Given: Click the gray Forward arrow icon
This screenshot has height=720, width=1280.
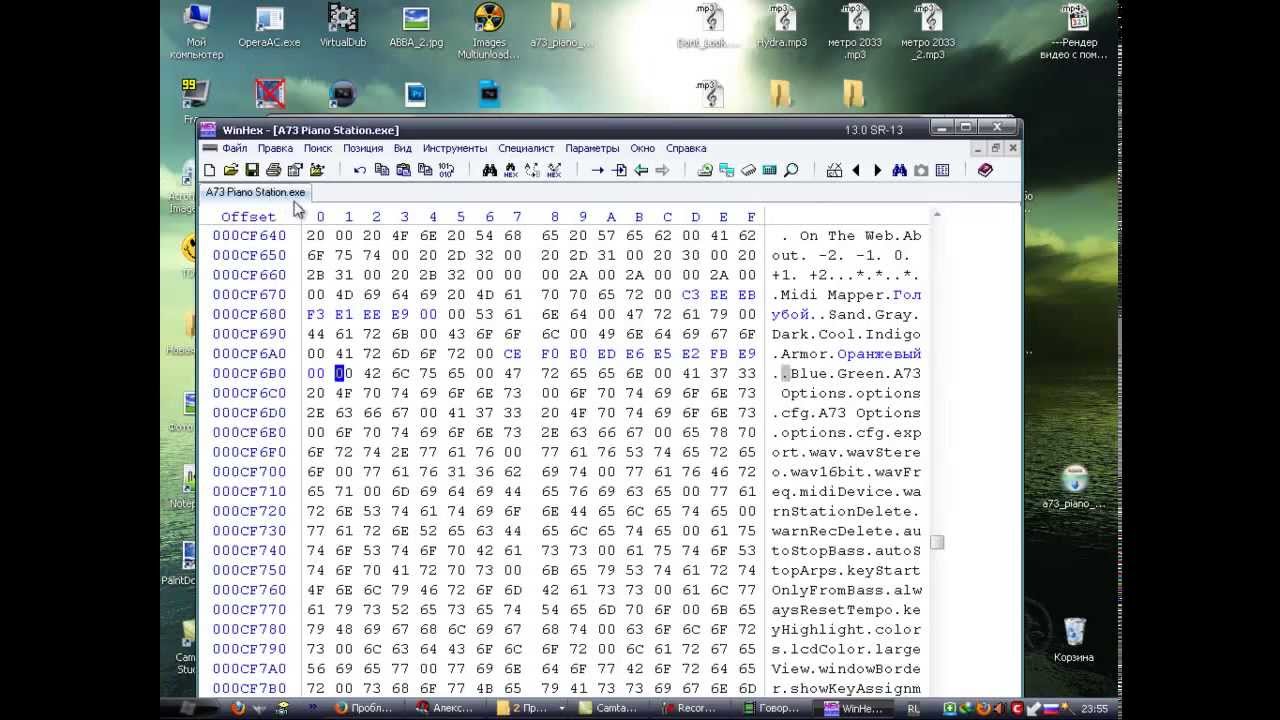Looking at the screenshot, I should (662, 170).
